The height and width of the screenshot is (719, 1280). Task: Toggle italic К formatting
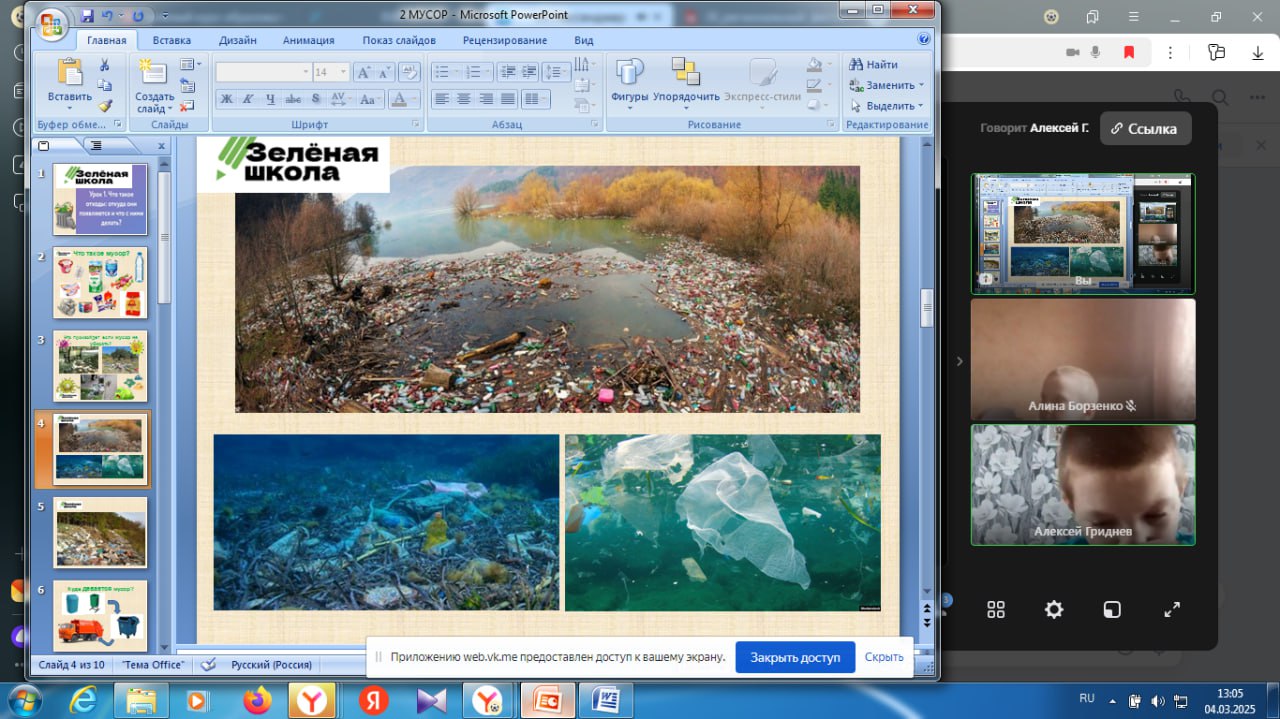click(x=248, y=99)
